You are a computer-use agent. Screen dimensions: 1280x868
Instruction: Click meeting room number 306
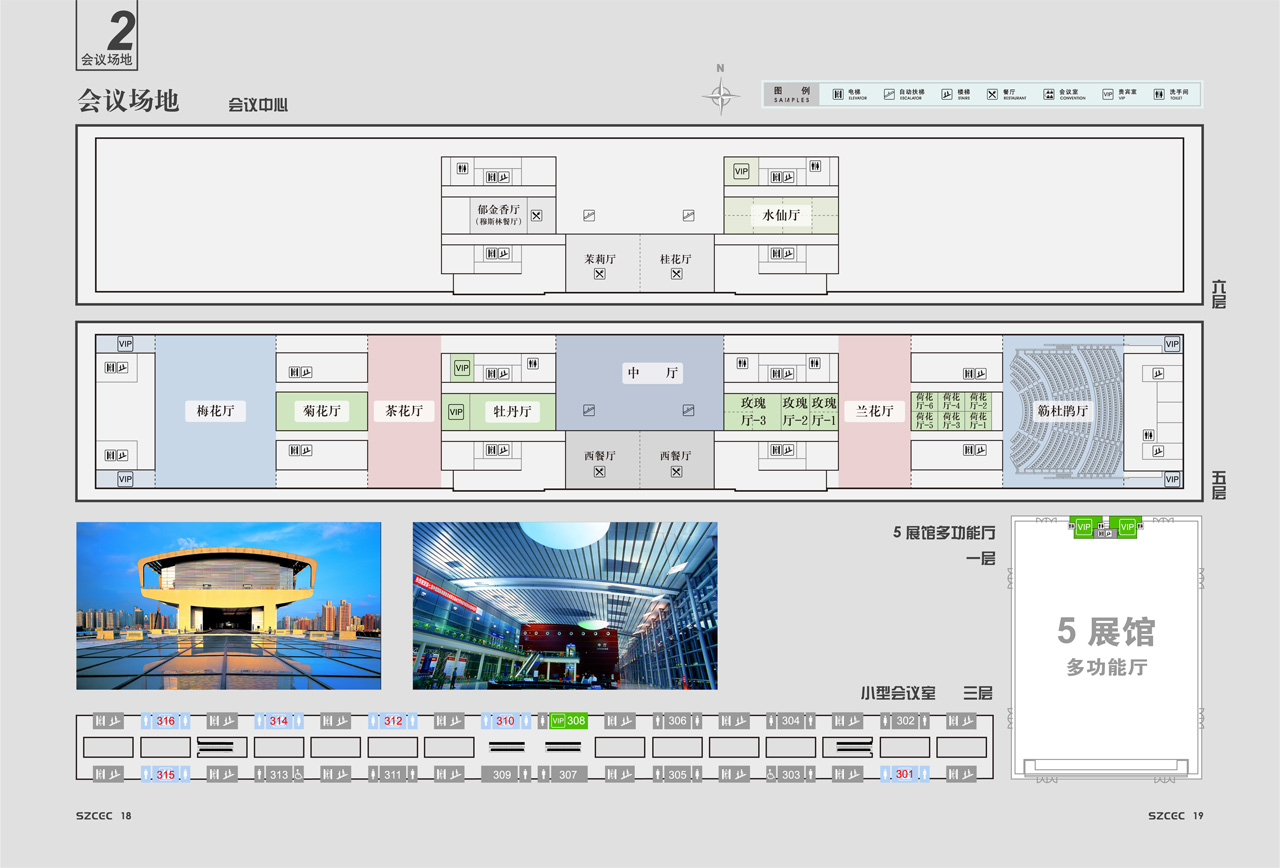[677, 721]
